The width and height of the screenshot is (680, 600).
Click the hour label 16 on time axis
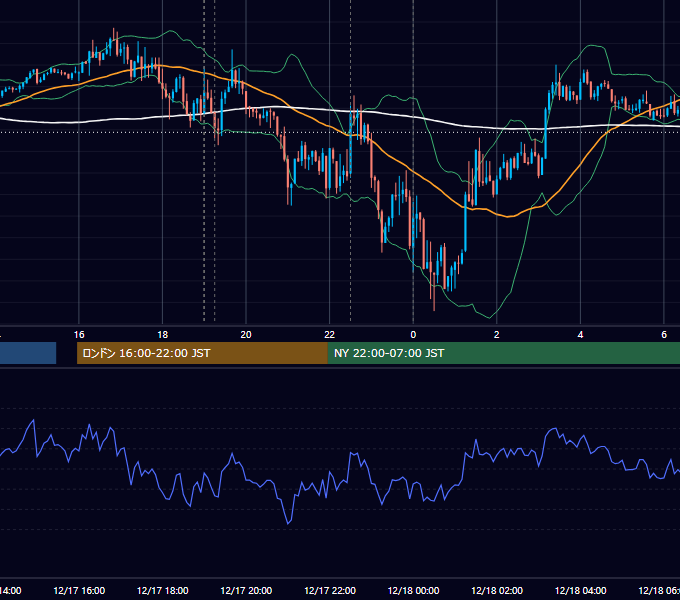click(79, 335)
